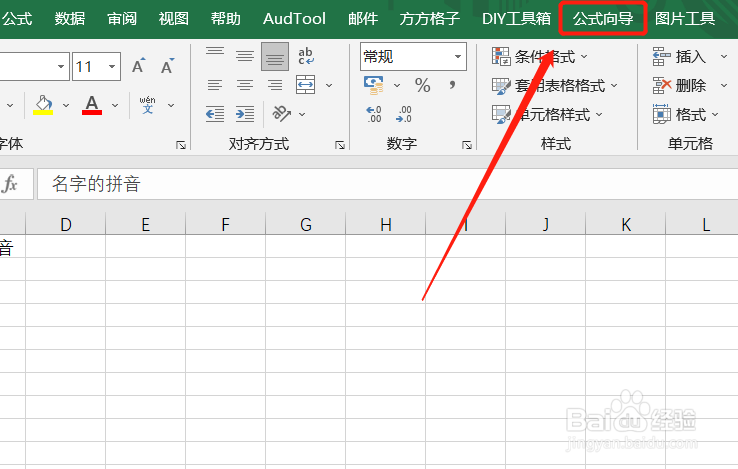
Task: Open 单元格样式 cell styles
Action: pyautogui.click(x=547, y=114)
